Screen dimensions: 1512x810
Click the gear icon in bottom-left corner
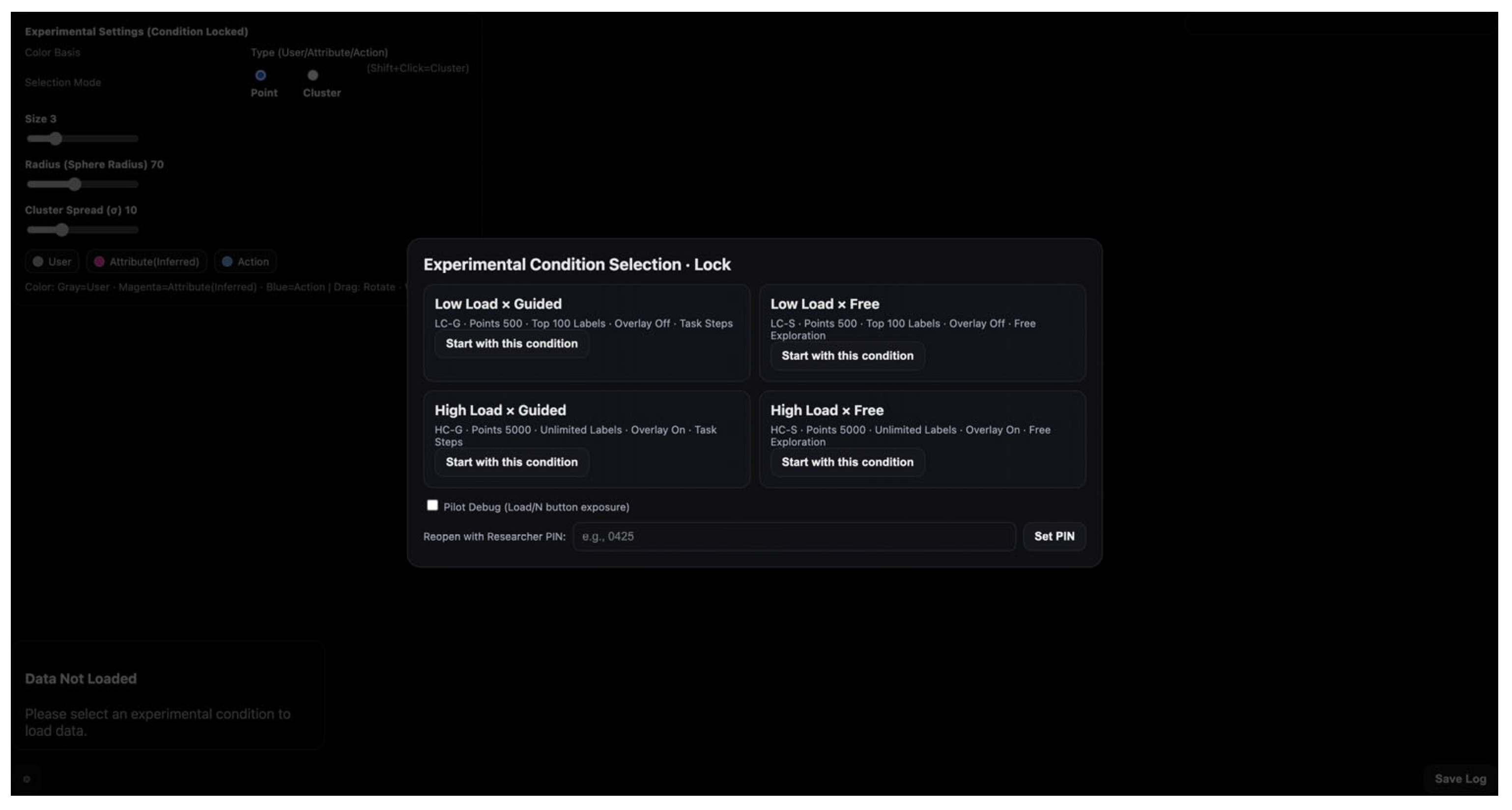pyautogui.click(x=27, y=779)
